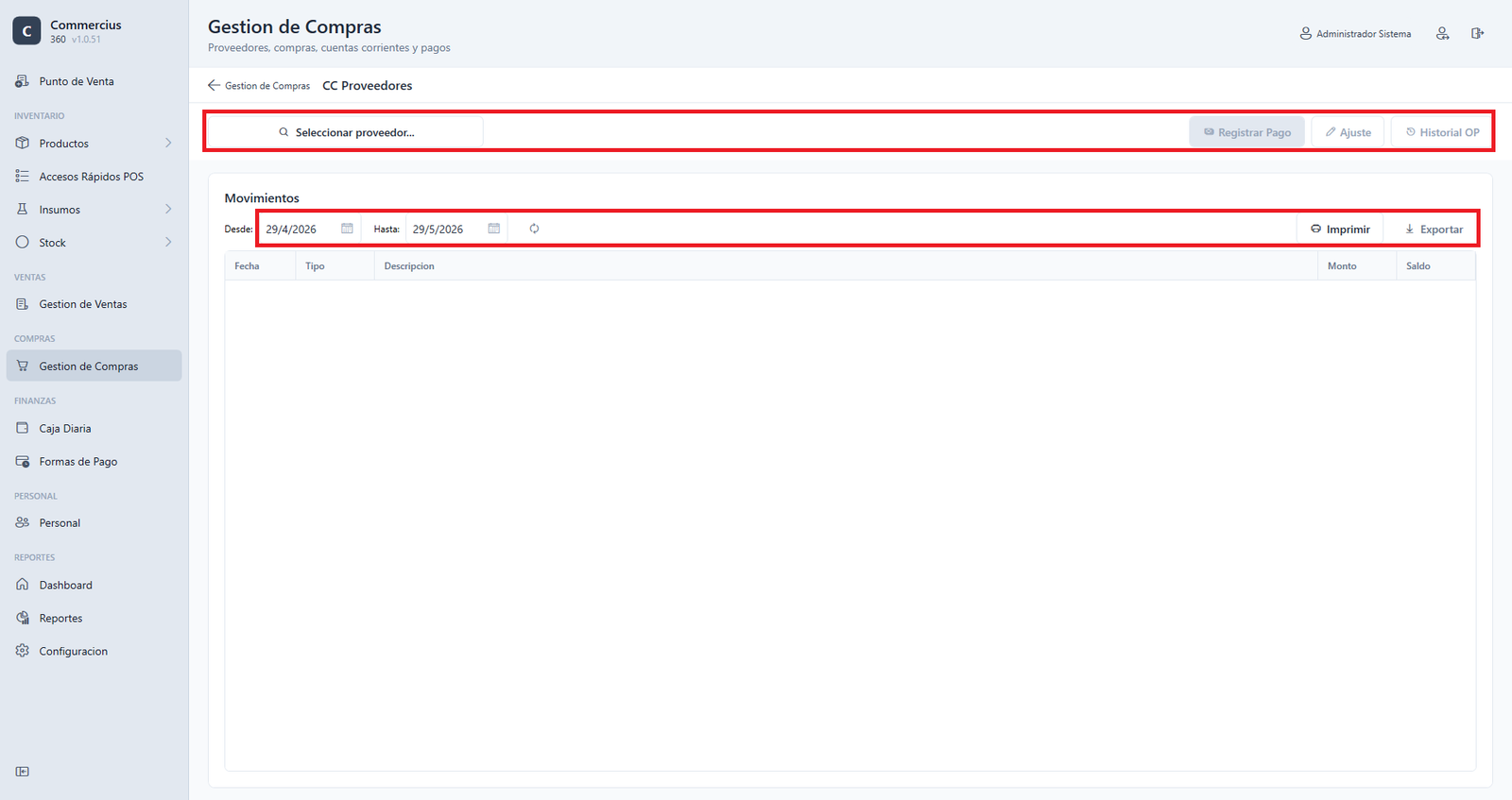Click the Exportar button
The image size is (1512, 800).
pos(1434,230)
